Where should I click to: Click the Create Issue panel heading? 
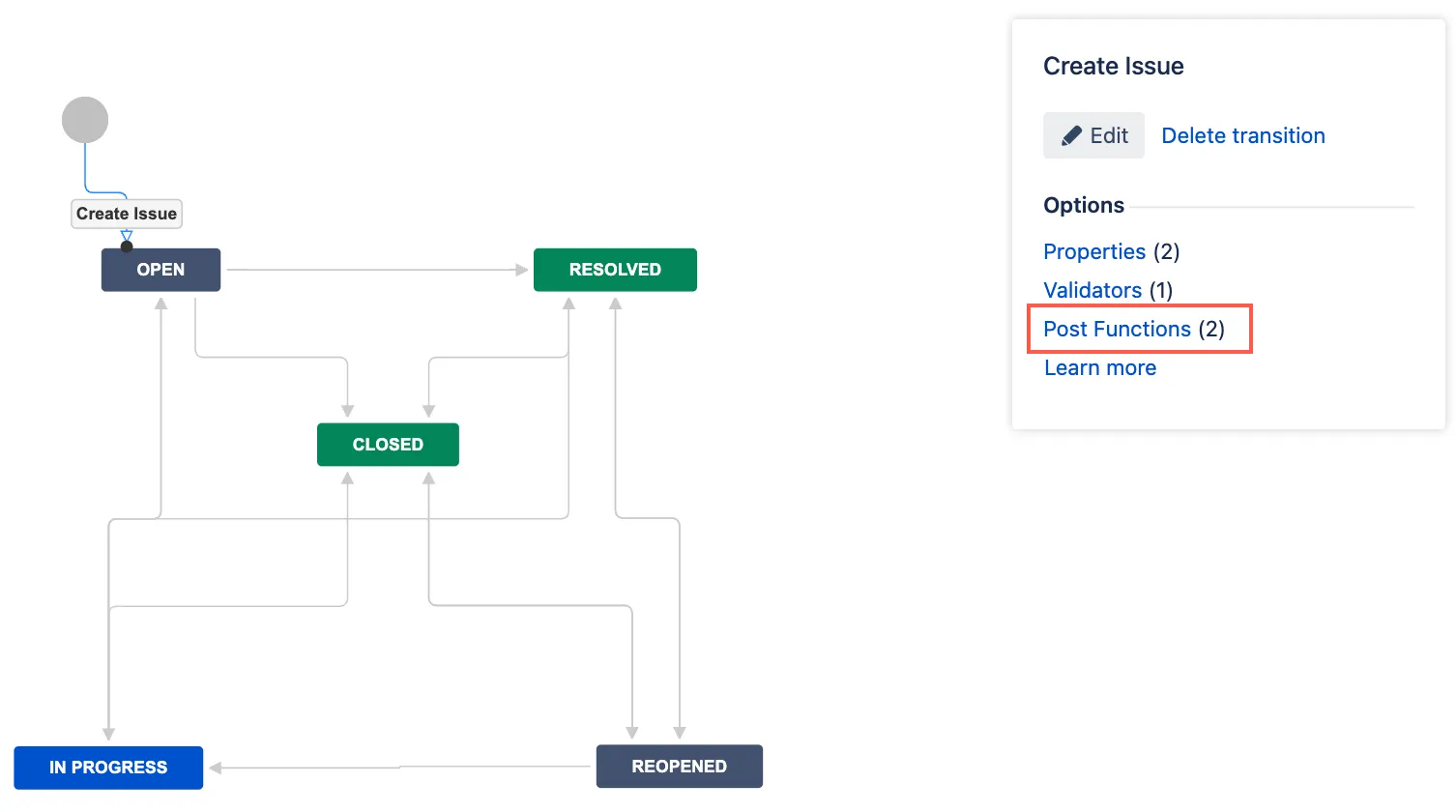point(1113,66)
